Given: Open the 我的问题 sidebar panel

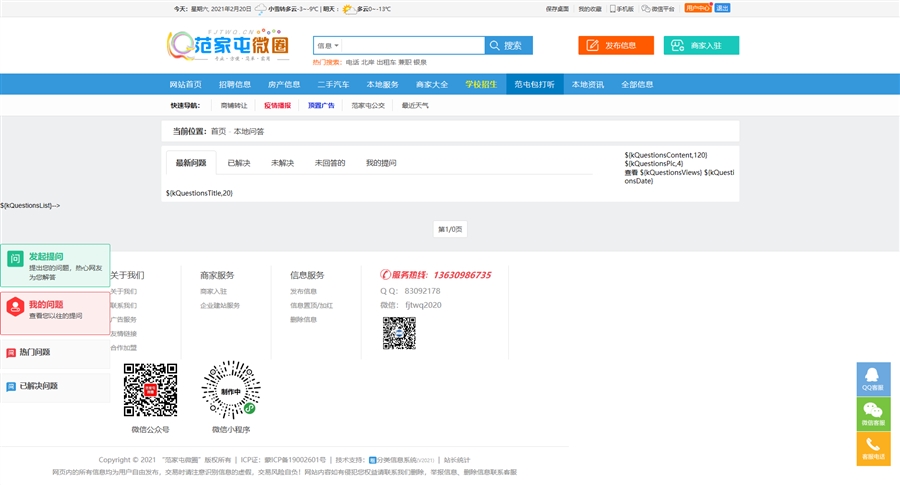Looking at the screenshot, I should pos(55,310).
